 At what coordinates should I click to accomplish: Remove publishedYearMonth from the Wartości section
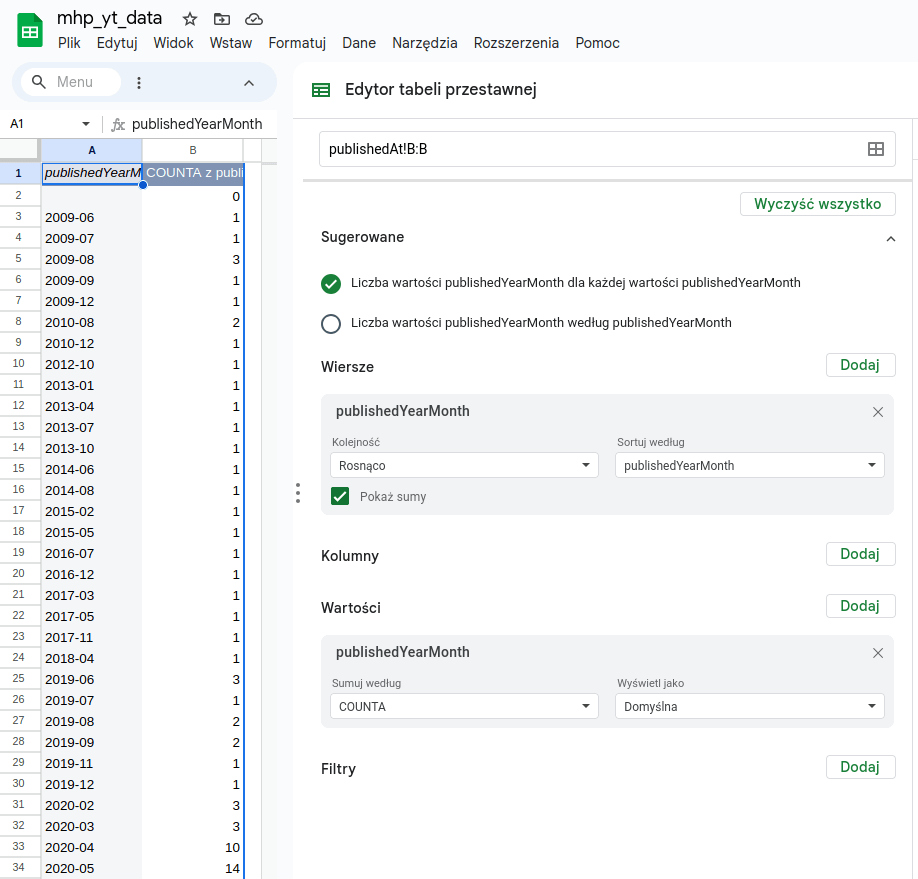click(x=877, y=653)
